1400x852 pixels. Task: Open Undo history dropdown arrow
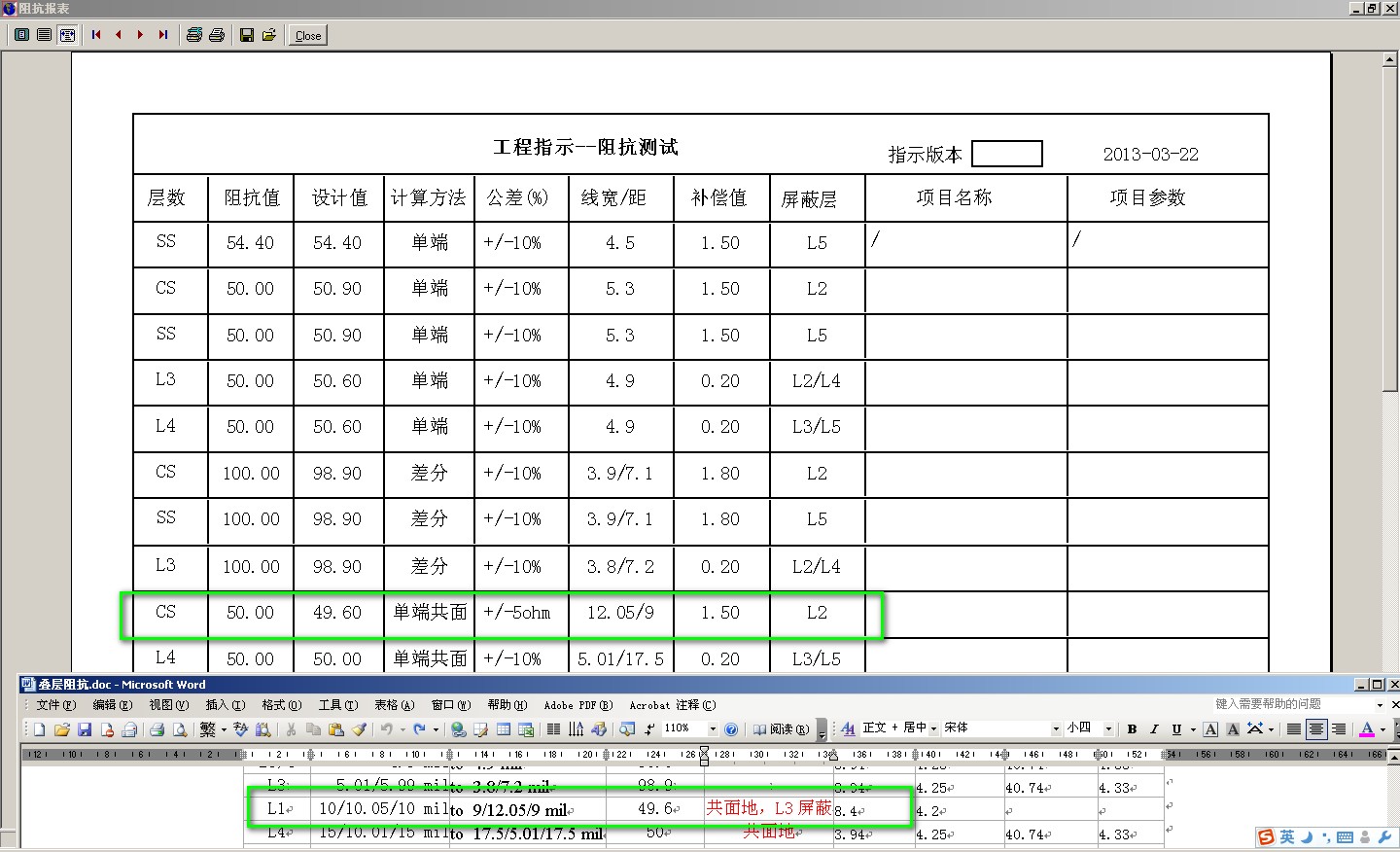click(402, 729)
